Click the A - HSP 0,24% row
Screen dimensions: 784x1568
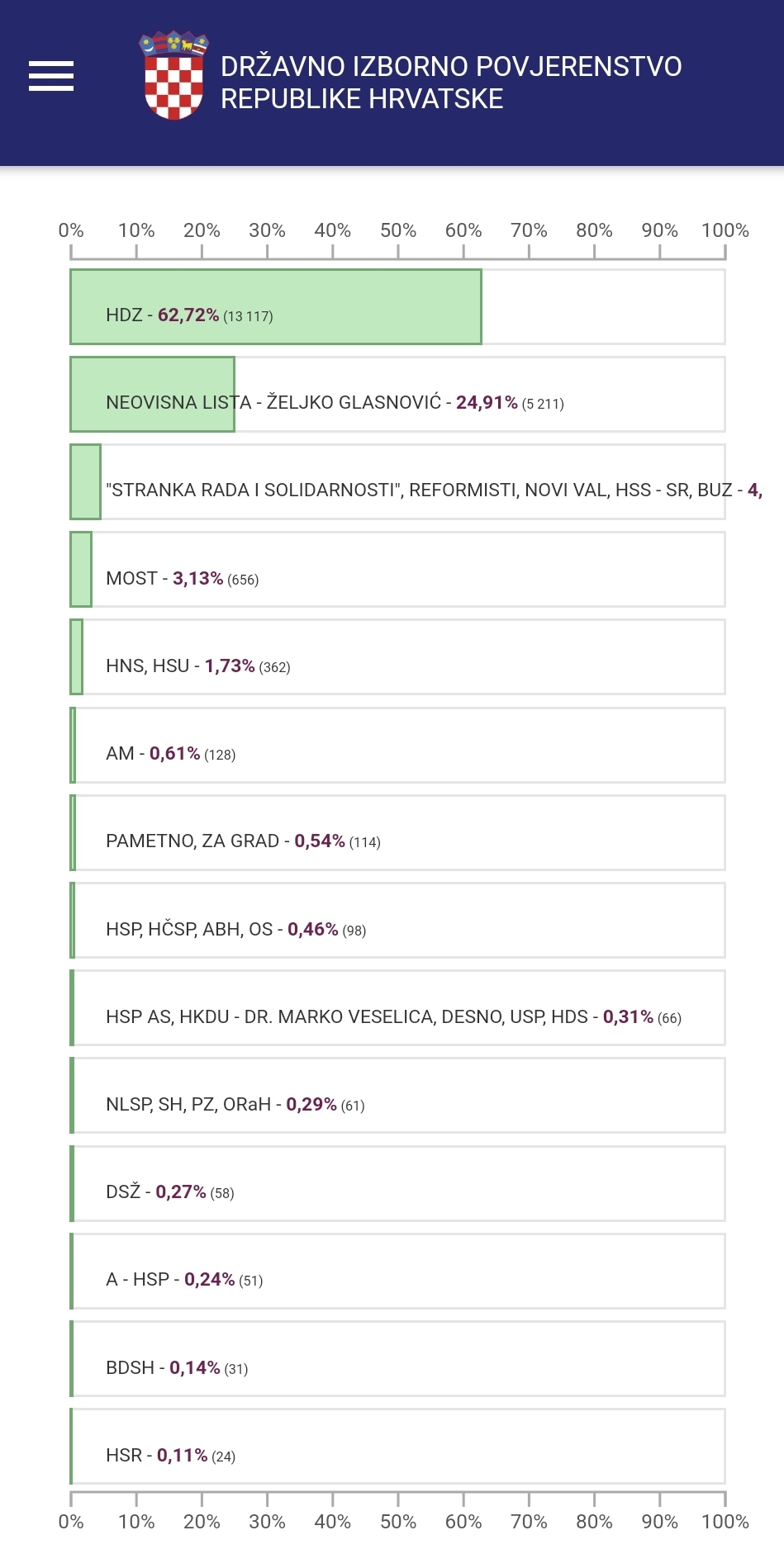(x=397, y=1272)
